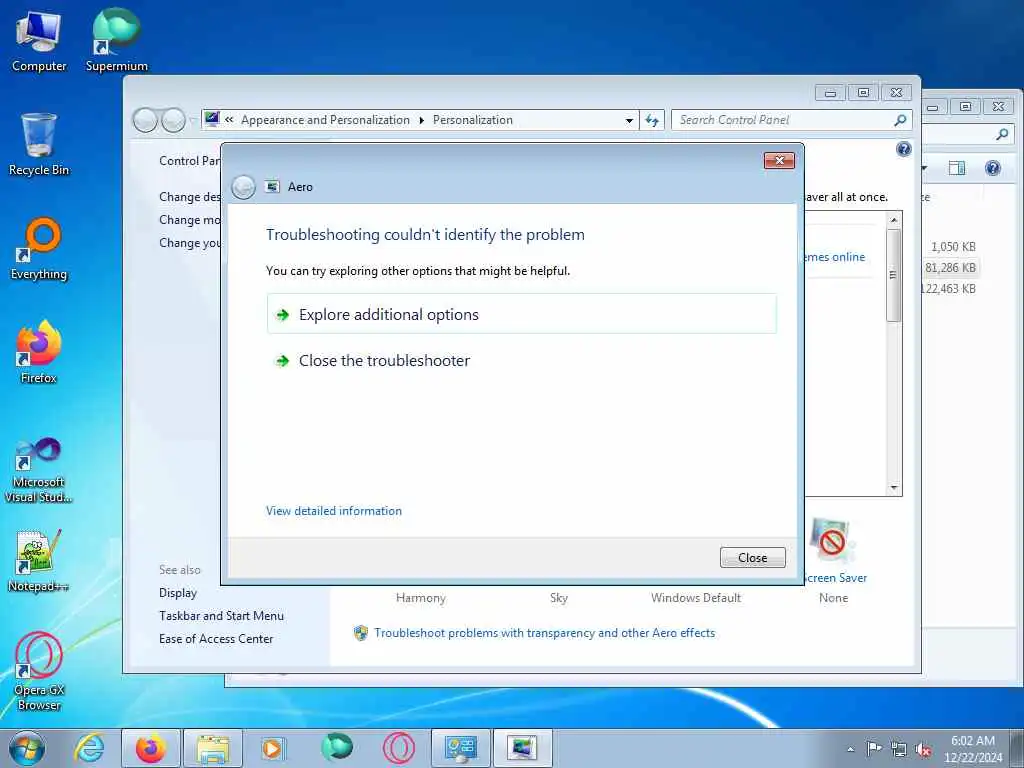Screen dimensions: 1024x768
Task: Toggle preview pane in background Explorer window
Action: [957, 168]
